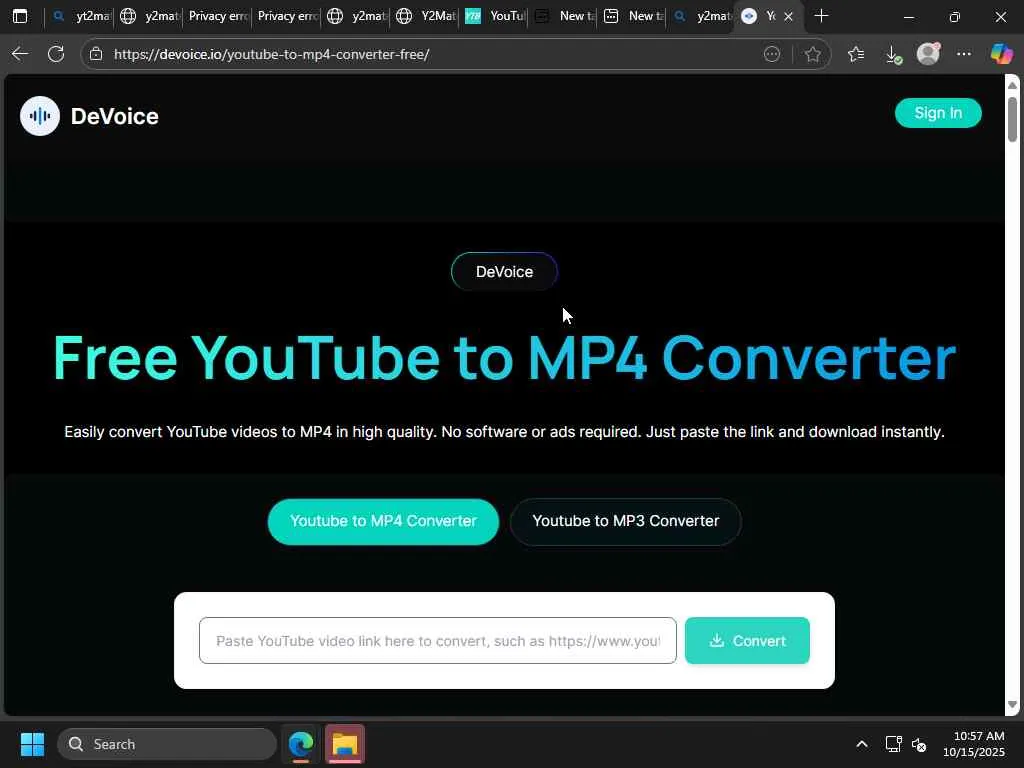
Task: Add page to favorites star icon
Action: tap(812, 54)
